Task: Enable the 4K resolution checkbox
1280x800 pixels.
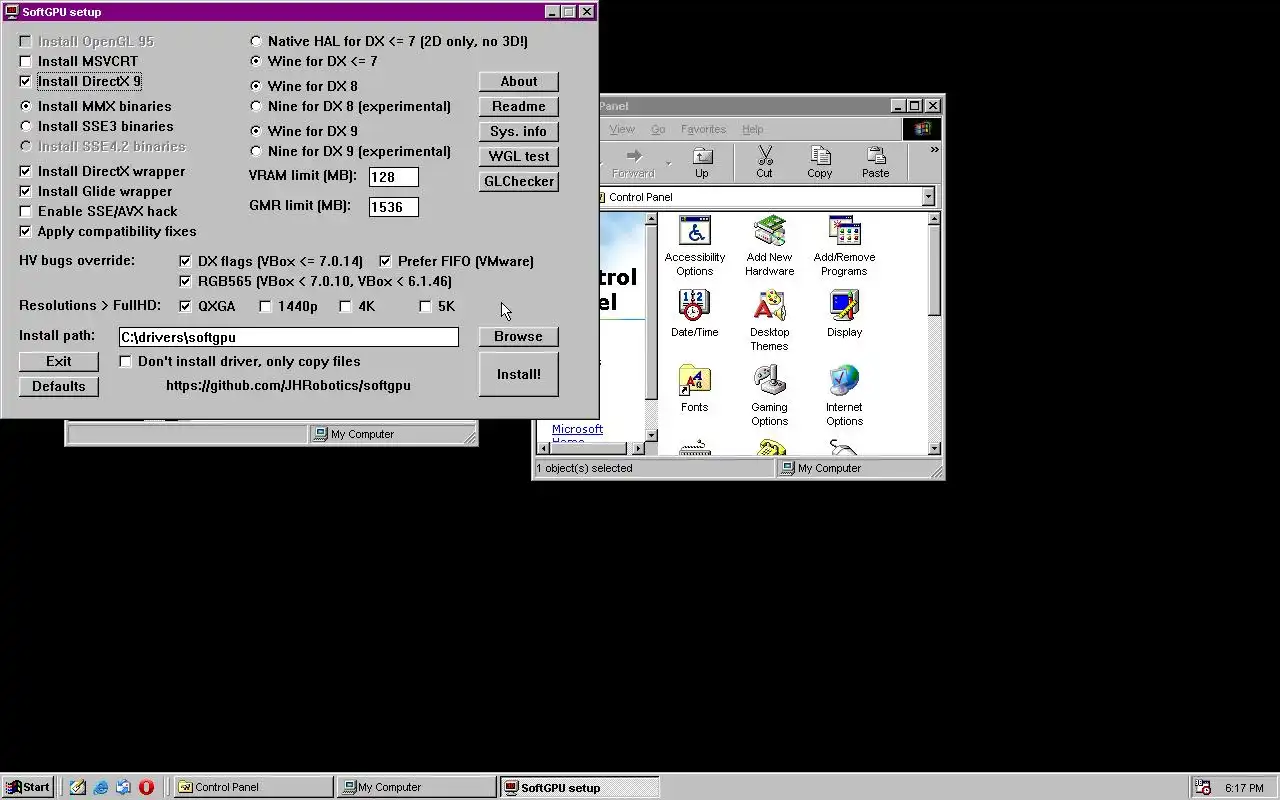Action: tap(345, 306)
